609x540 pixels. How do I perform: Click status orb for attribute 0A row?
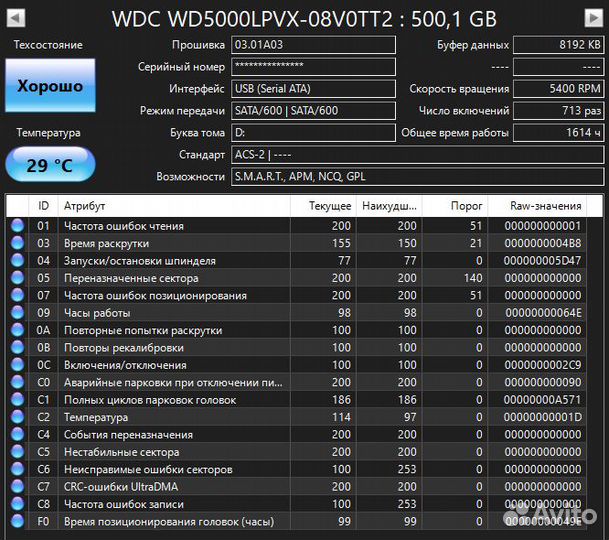17,330
